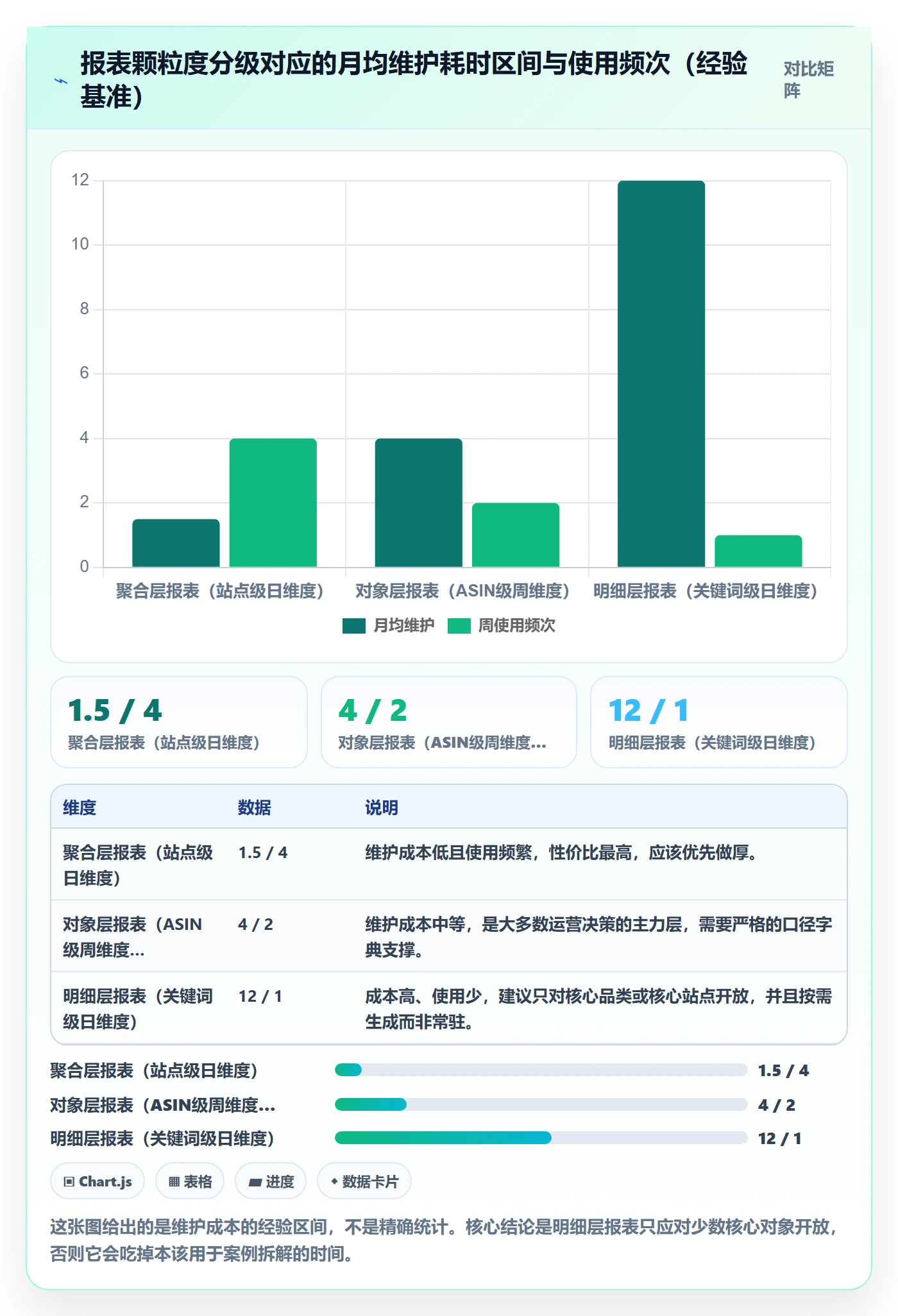Viewport: 898px width, 1316px height.
Task: Click the progress bar for 聚合层报表
Action: (541, 1070)
